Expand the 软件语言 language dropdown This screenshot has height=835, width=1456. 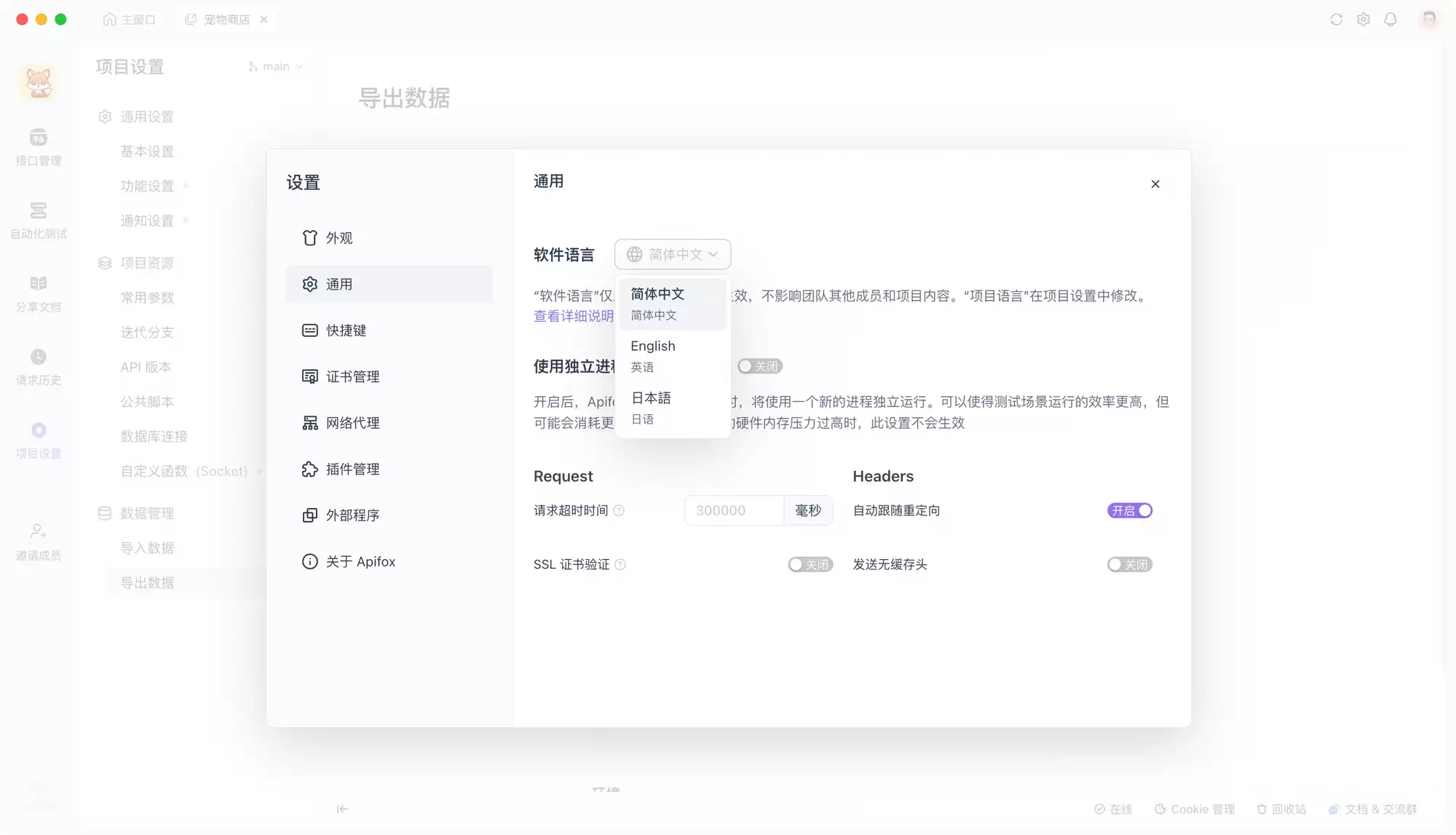tap(673, 255)
